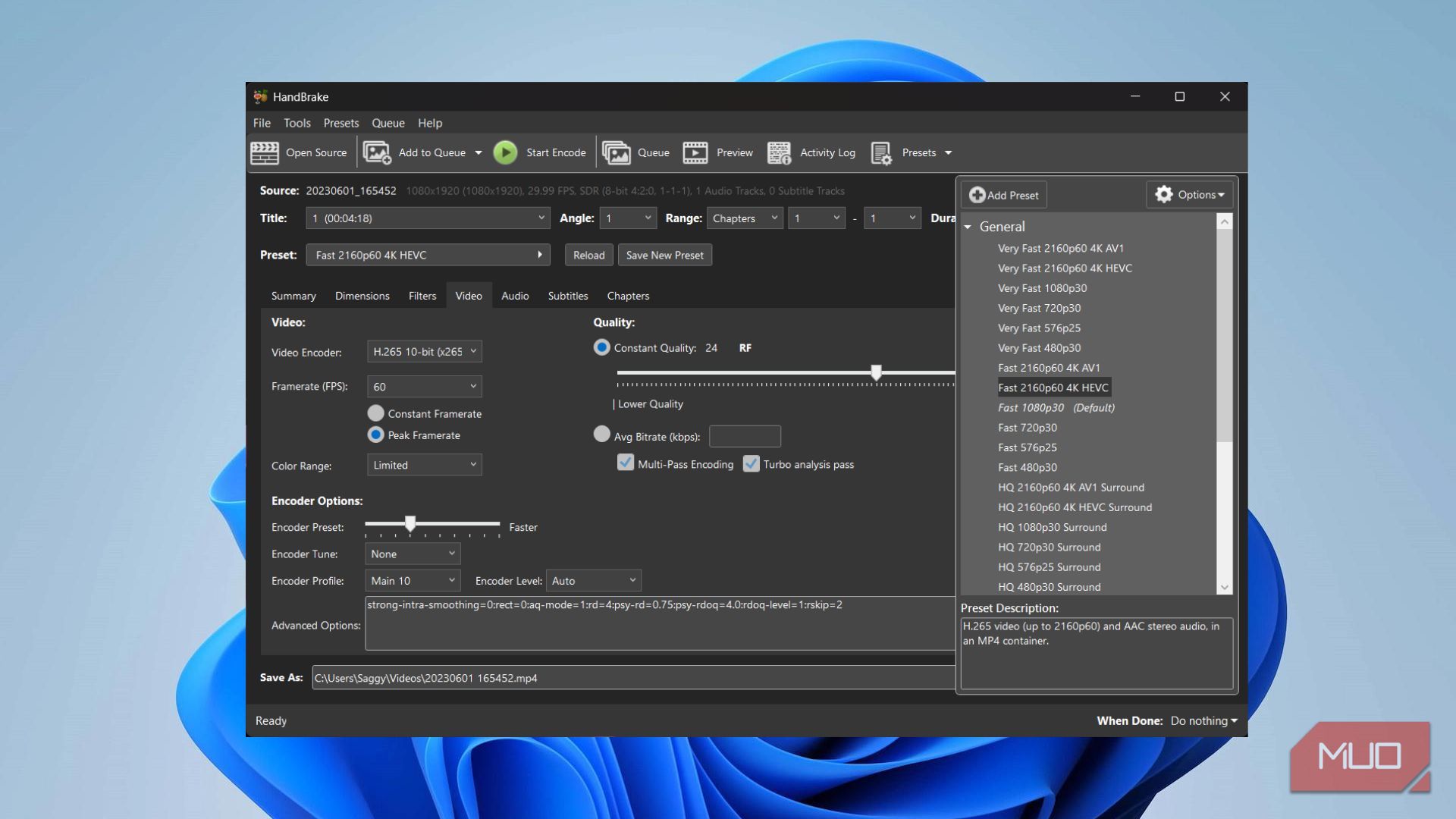Open the When Done dropdown
The height and width of the screenshot is (819, 1456).
click(1203, 720)
